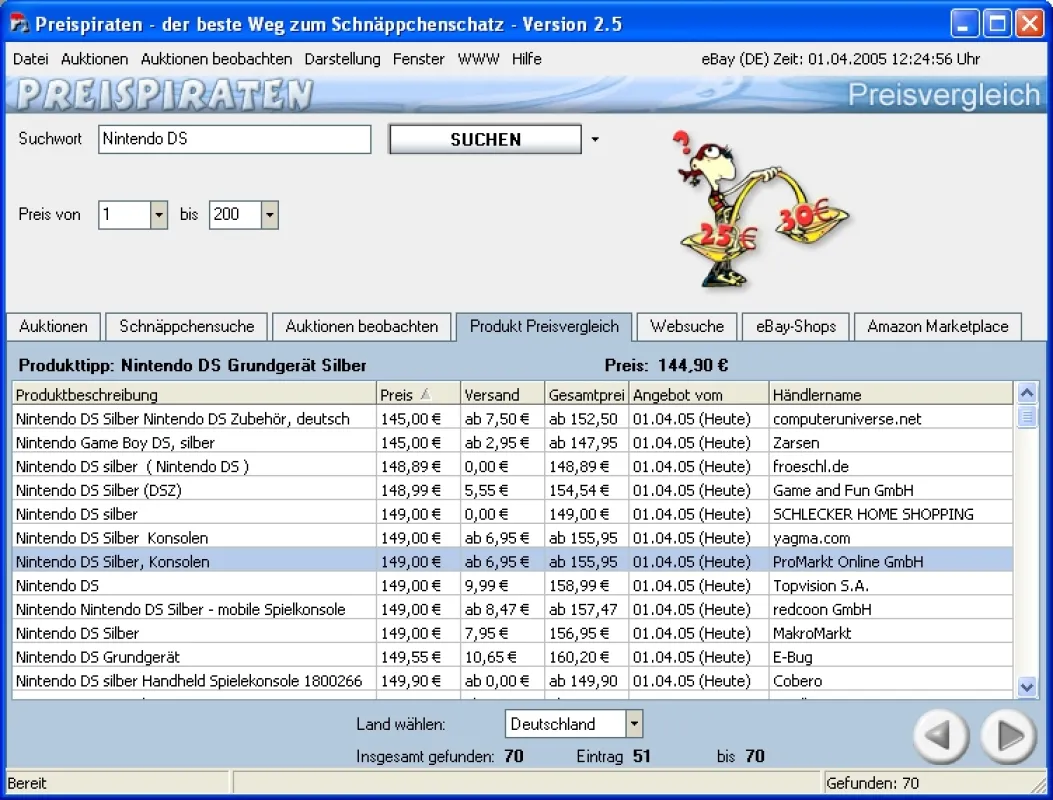Open the 'Land wählen' Deutschland dropdown
This screenshot has height=800, width=1053.
634,724
